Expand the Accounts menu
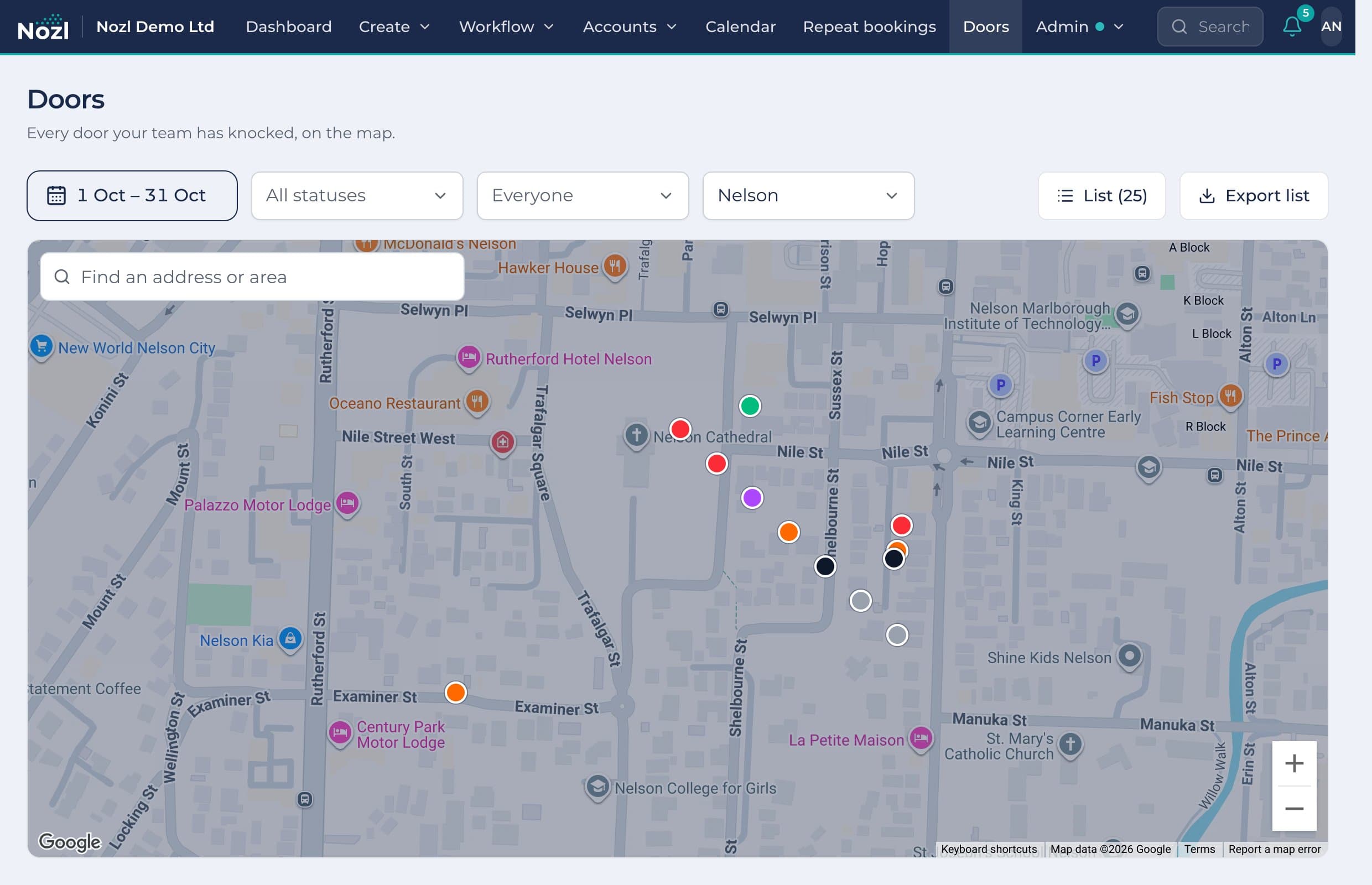This screenshot has height=885, width=1372. click(630, 27)
